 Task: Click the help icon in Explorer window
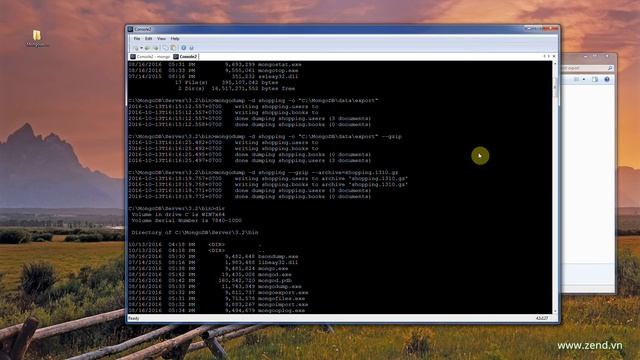pyautogui.click(x=607, y=79)
